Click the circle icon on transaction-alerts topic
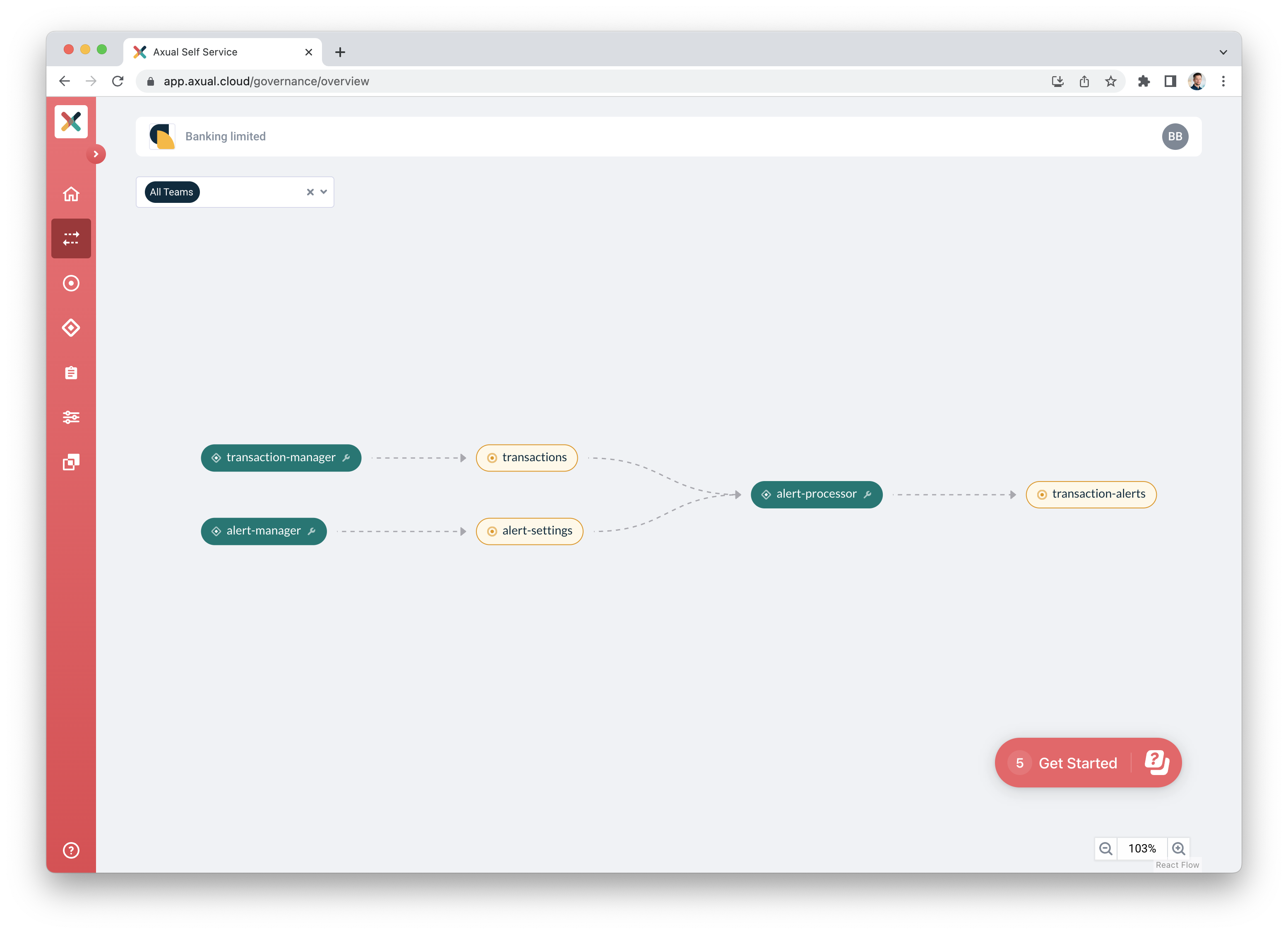 click(1041, 494)
